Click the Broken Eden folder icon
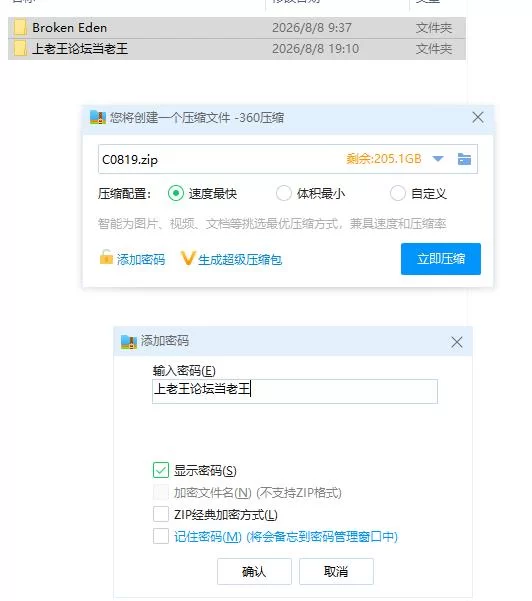 click(x=20, y=28)
